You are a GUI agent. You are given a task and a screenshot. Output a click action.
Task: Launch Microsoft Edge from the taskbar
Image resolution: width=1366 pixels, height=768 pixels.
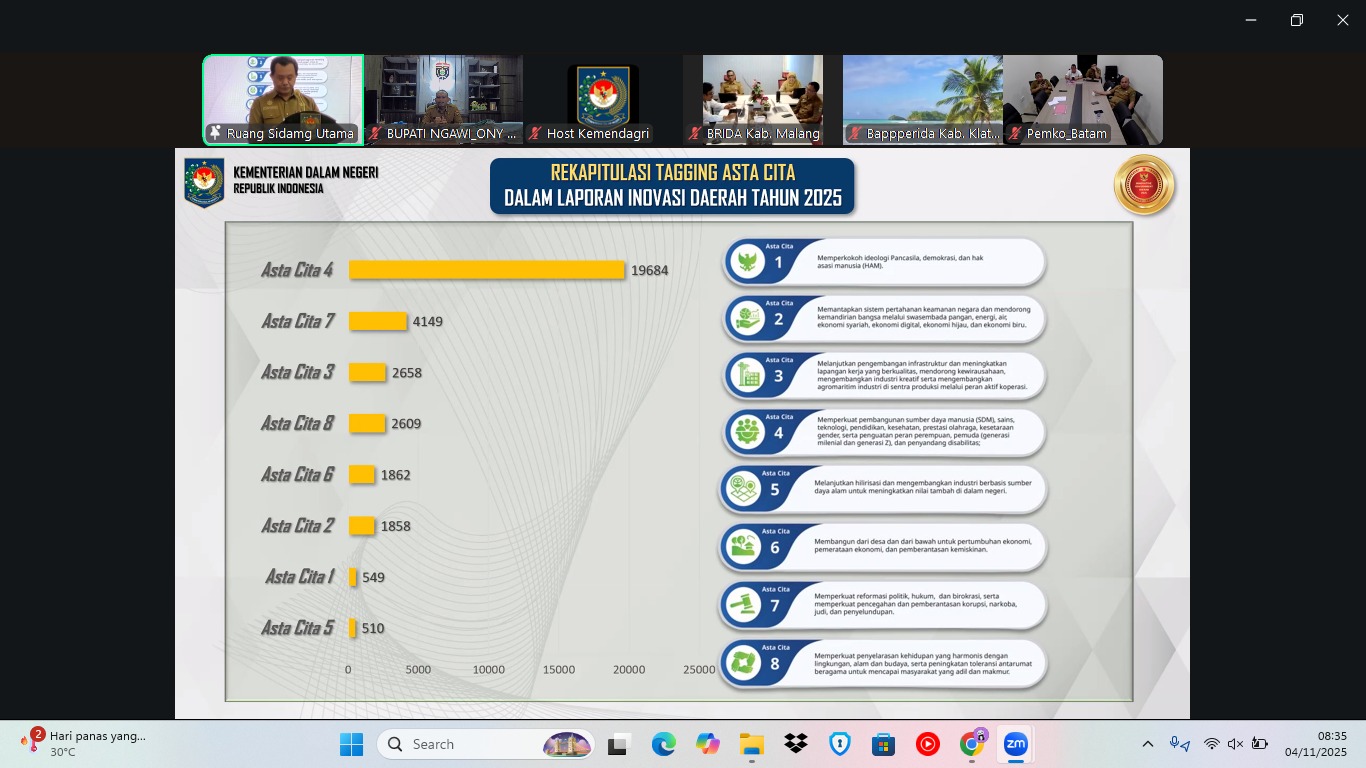[x=664, y=744]
